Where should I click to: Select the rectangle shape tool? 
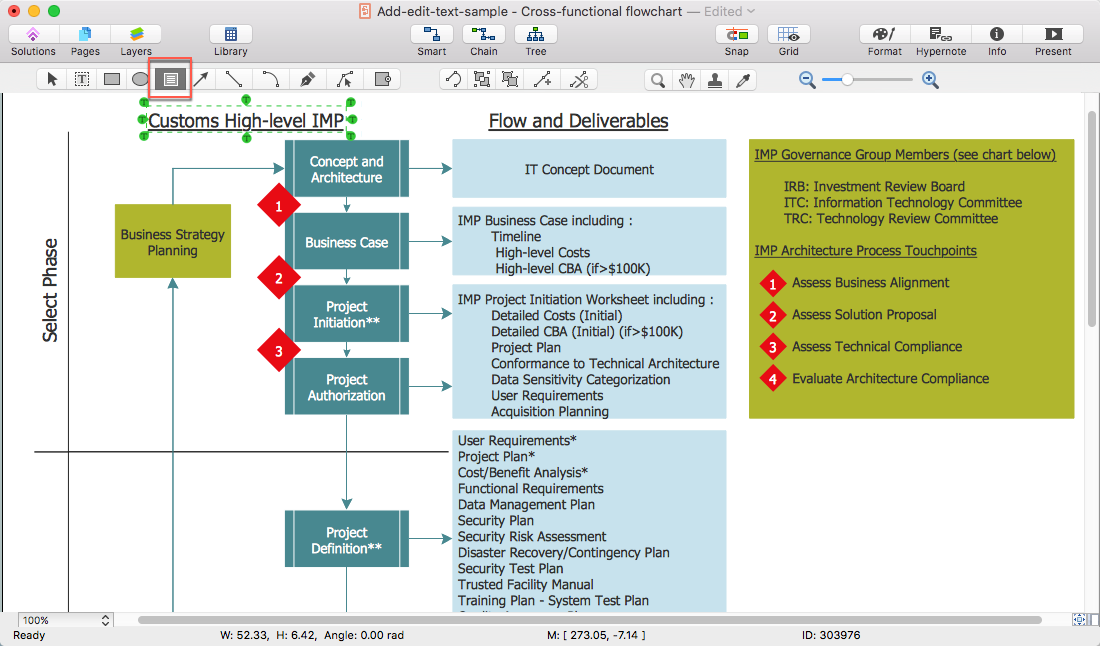(x=112, y=79)
